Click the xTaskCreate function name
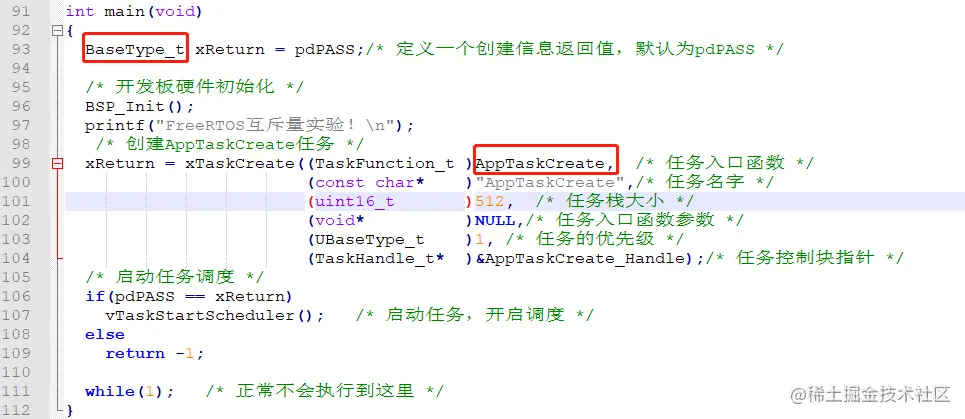965x419 pixels. tap(241, 164)
